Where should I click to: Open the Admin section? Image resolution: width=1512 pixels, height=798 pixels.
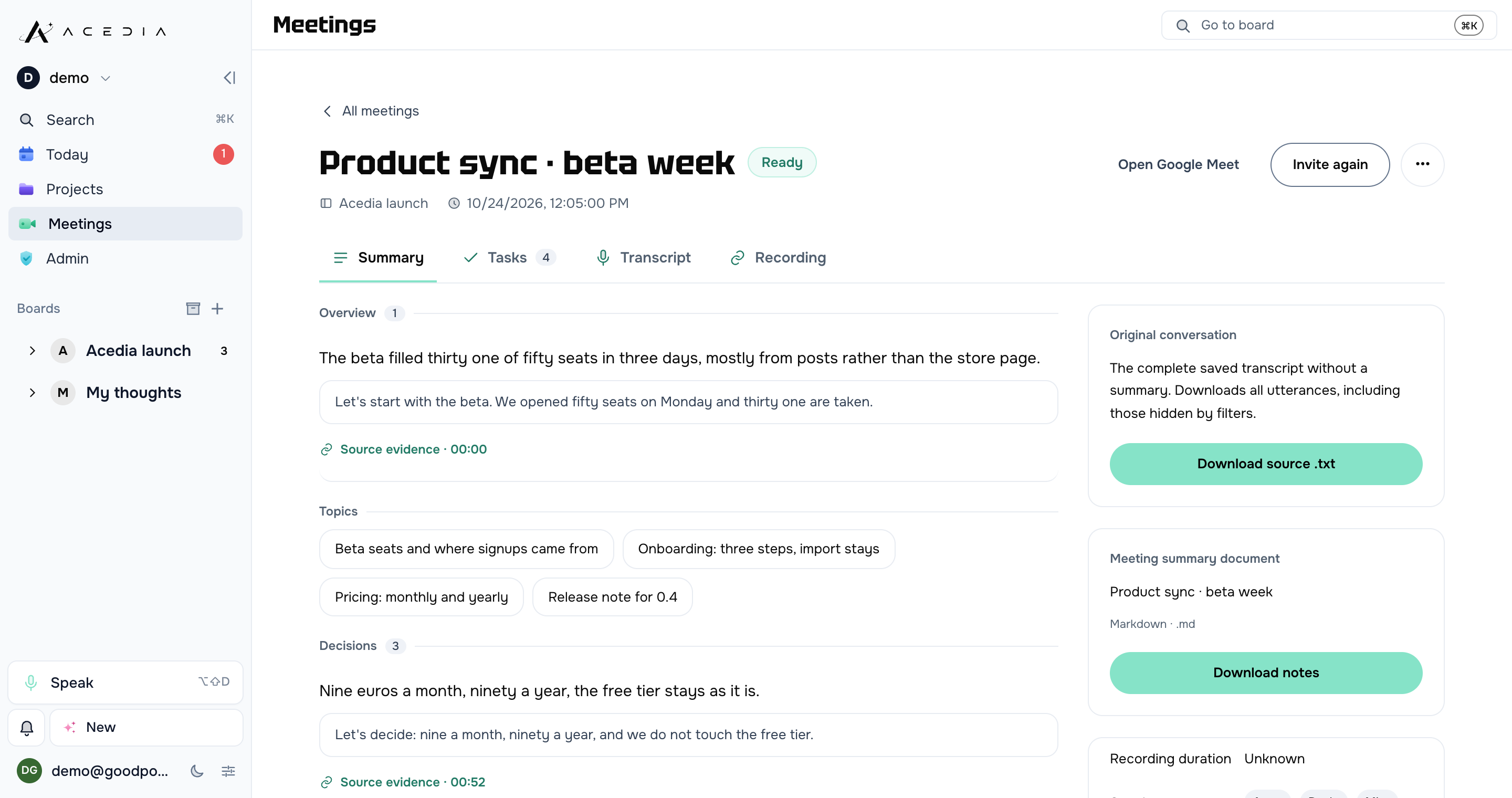125,258
